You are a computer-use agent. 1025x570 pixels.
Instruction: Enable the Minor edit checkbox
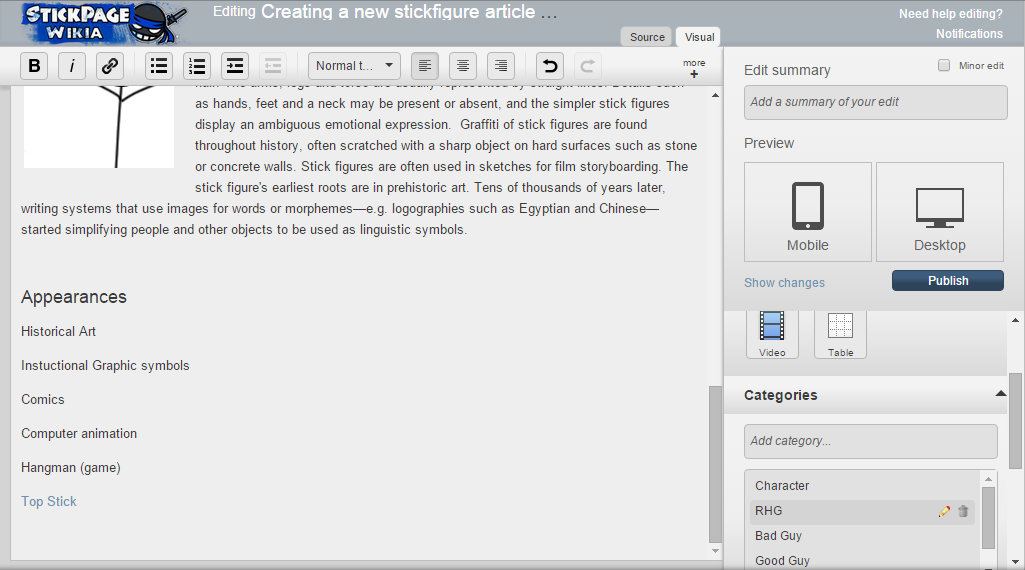pyautogui.click(x=944, y=65)
